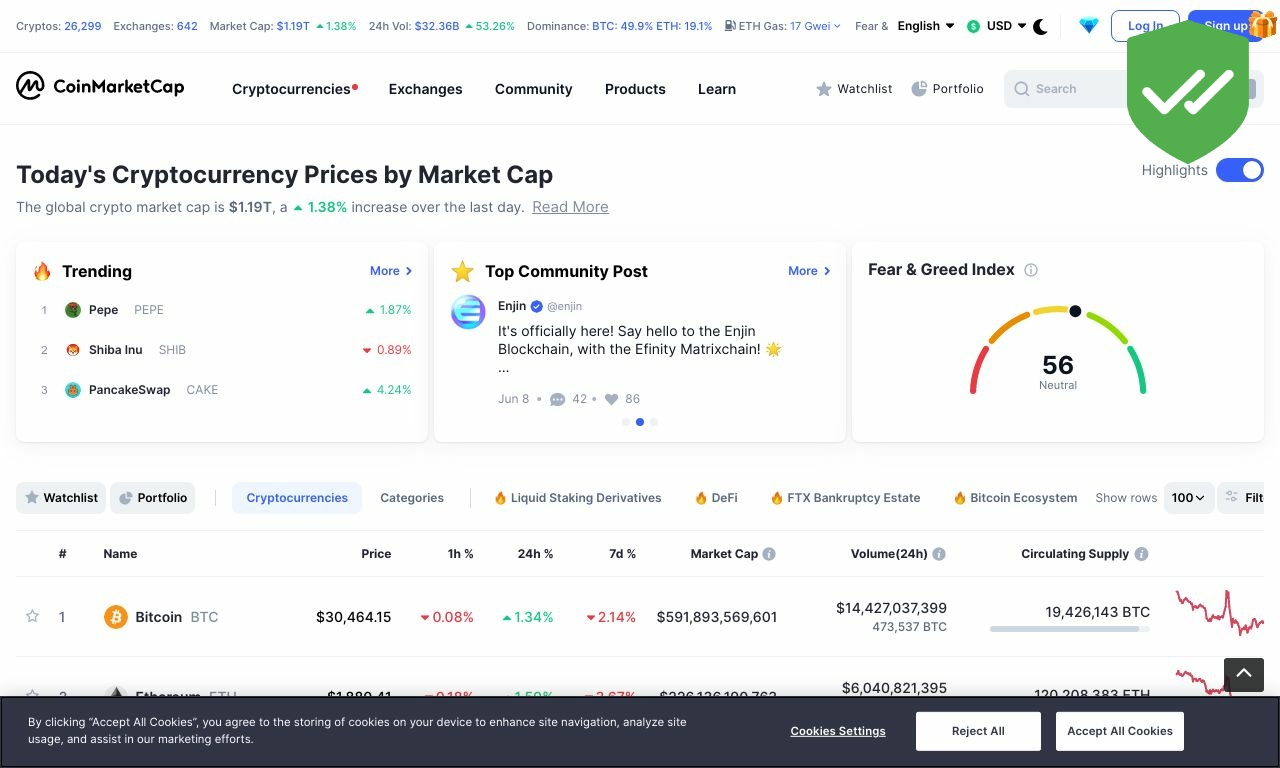
Task: Select the Bitcoin Ecosystem tab
Action: (x=1015, y=497)
